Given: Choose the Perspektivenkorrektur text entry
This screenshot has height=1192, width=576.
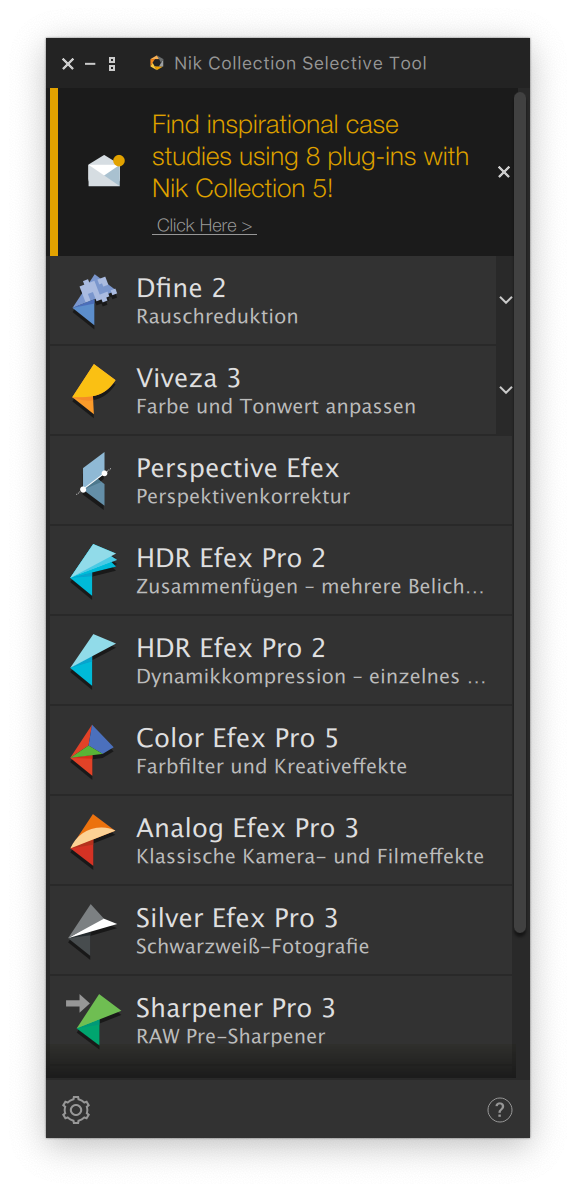Looking at the screenshot, I should click(243, 497).
